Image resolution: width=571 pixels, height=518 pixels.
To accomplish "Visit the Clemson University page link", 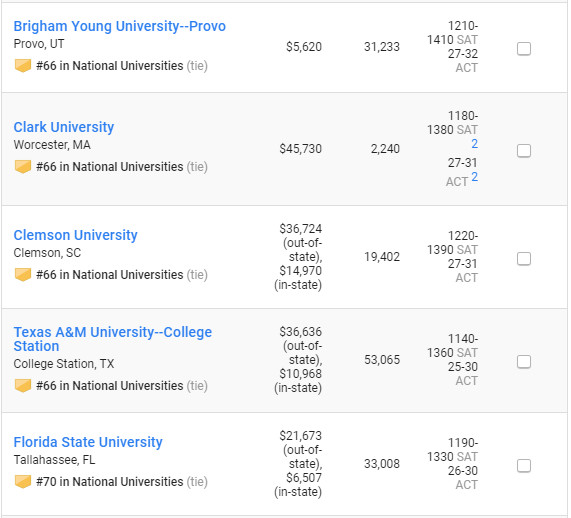I will [75, 235].
